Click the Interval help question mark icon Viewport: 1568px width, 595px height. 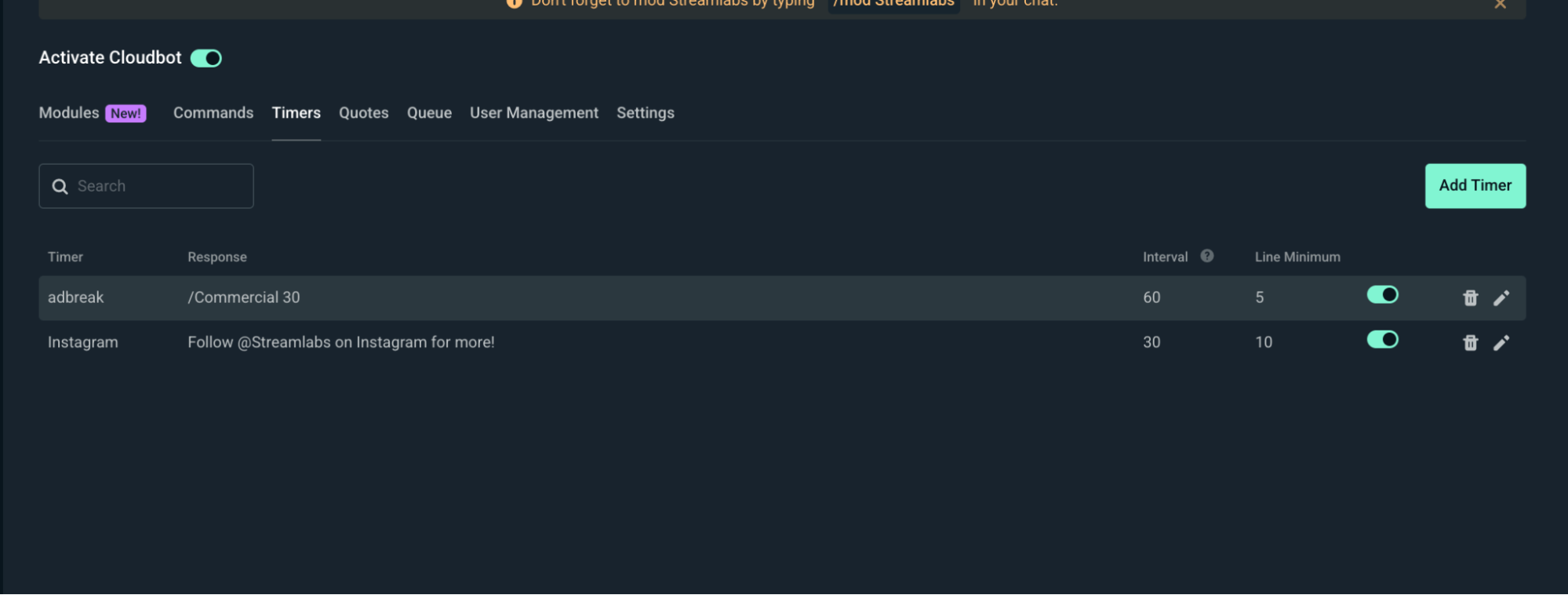point(1206,256)
